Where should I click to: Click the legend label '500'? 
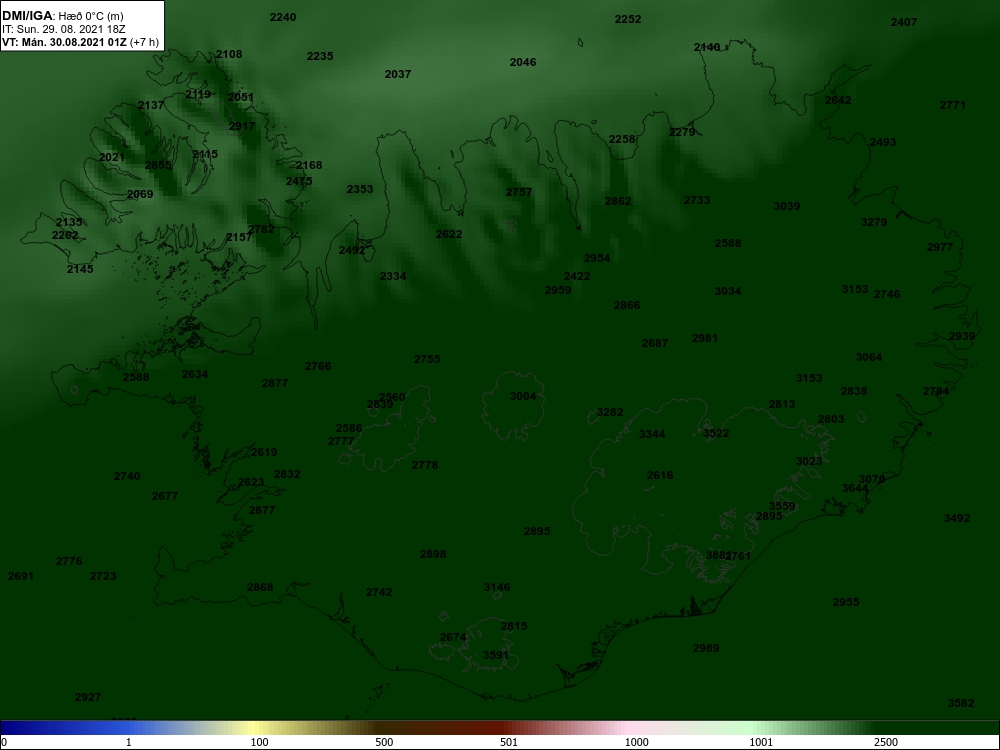[x=384, y=742]
